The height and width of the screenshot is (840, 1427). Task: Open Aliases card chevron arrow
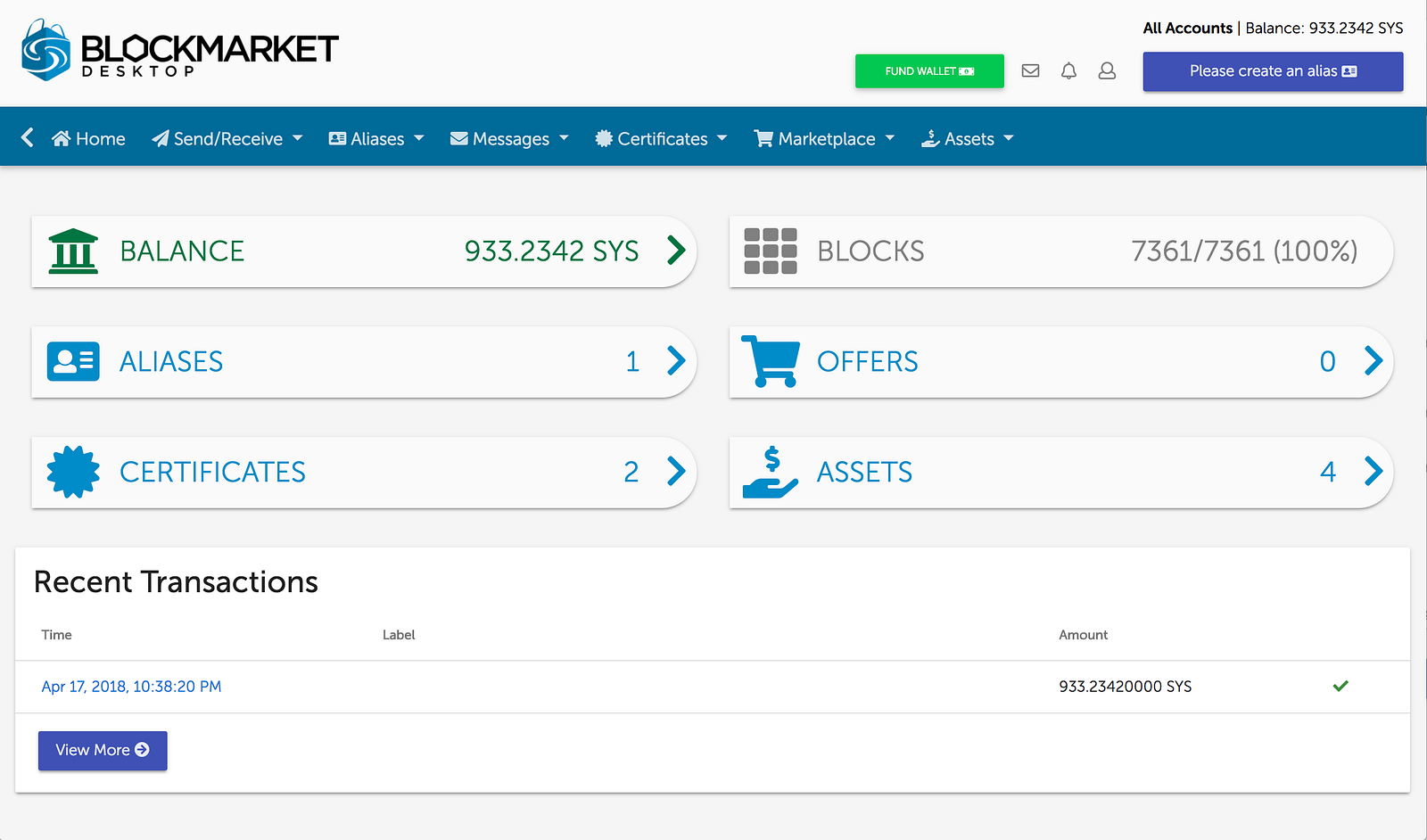tap(677, 361)
